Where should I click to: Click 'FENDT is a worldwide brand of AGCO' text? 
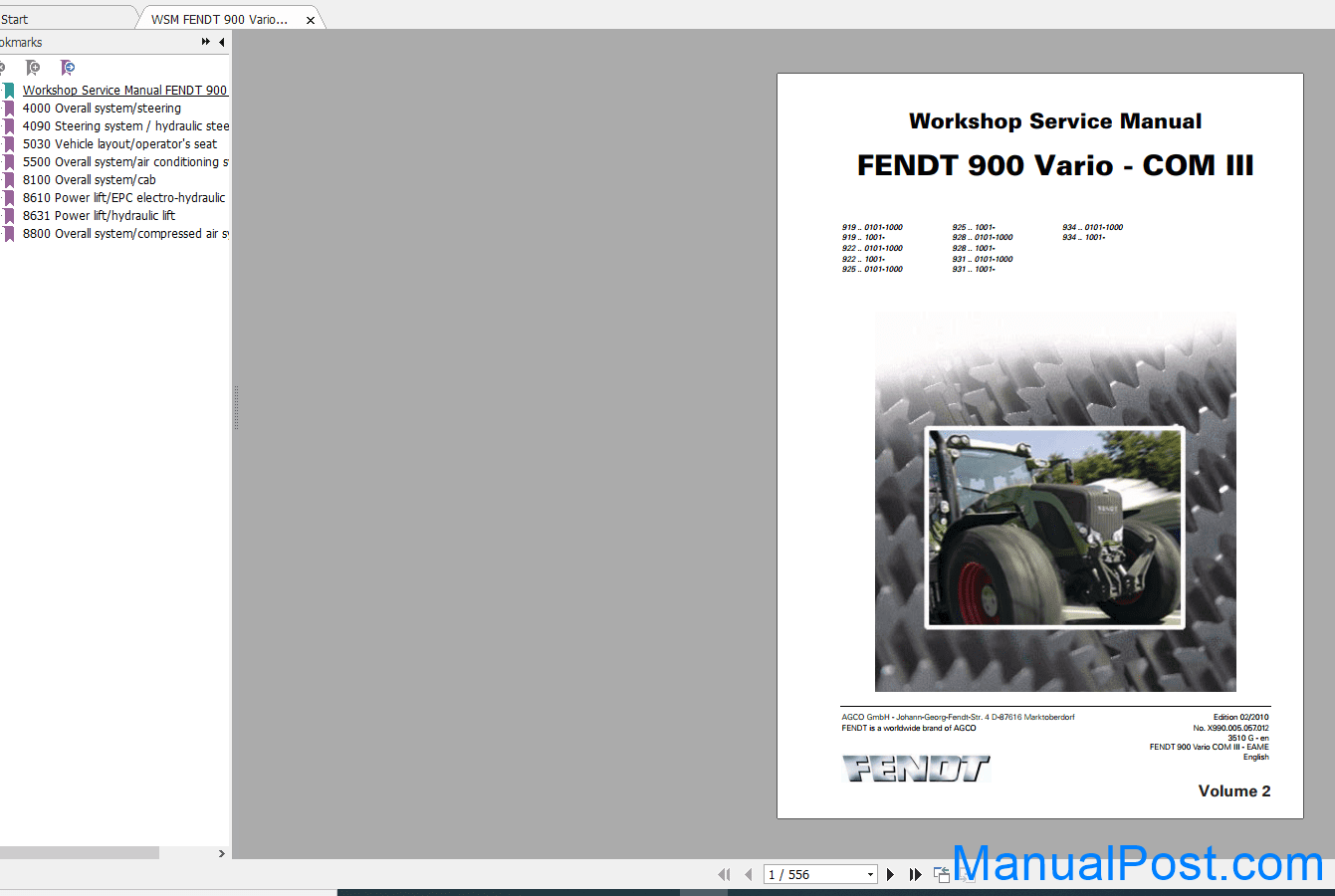coord(909,728)
